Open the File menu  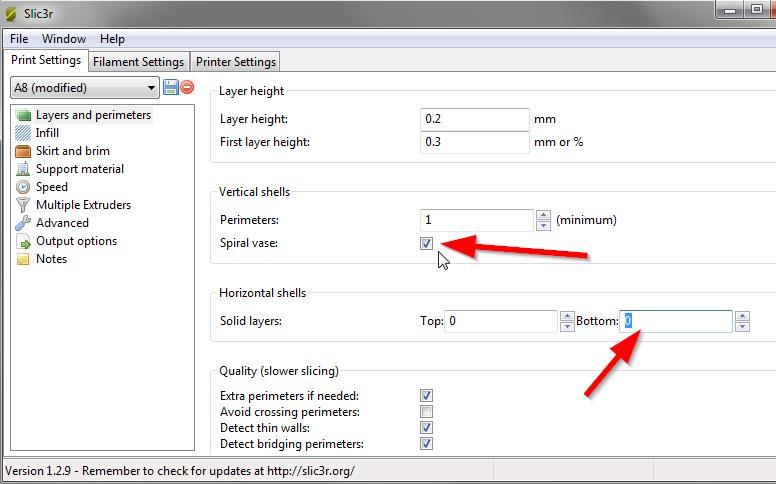[19, 39]
